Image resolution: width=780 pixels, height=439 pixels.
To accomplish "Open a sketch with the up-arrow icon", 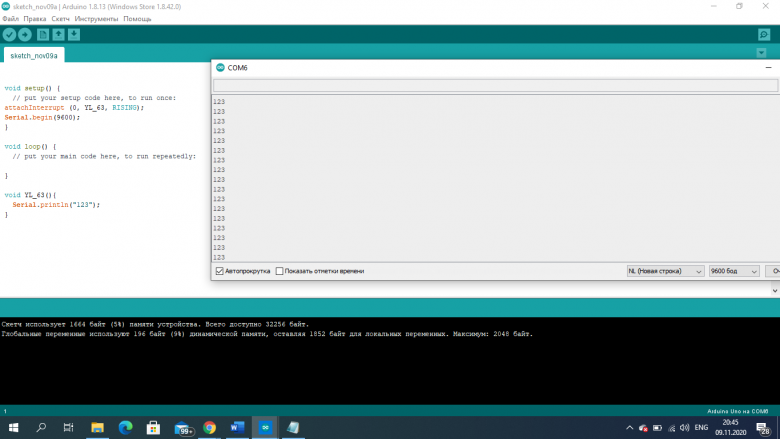I will pyautogui.click(x=58, y=34).
